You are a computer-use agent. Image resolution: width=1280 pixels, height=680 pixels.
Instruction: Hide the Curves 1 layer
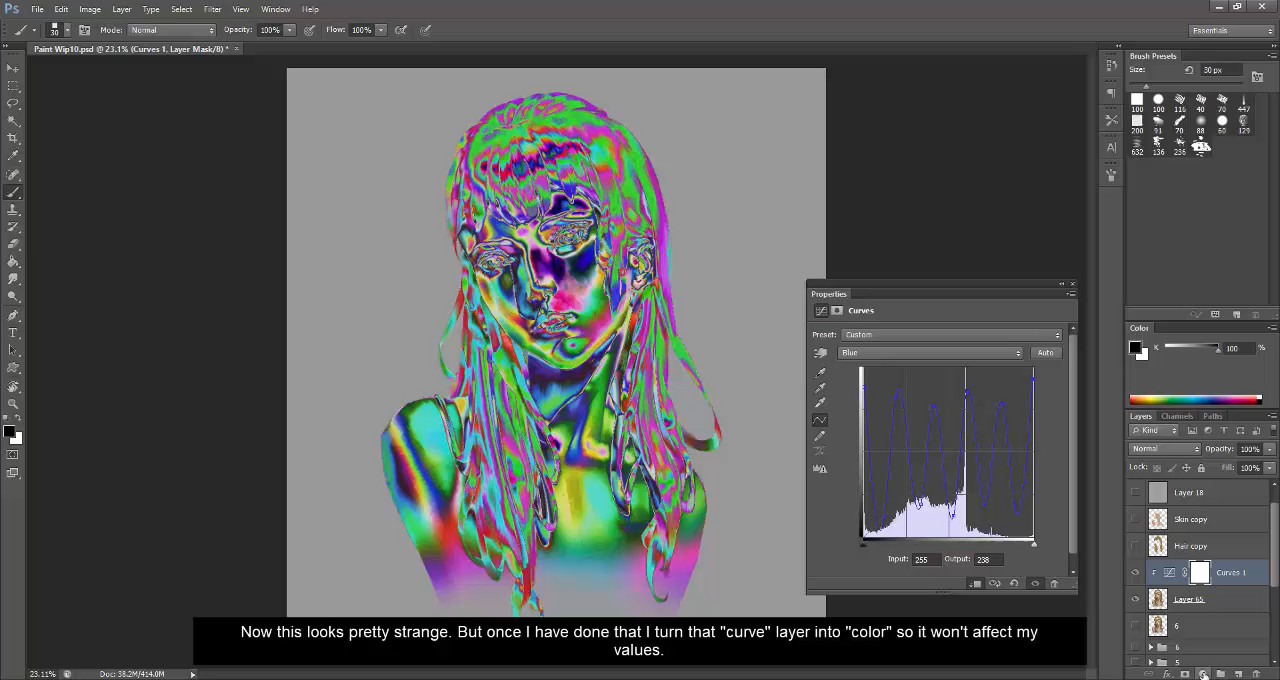point(1135,573)
